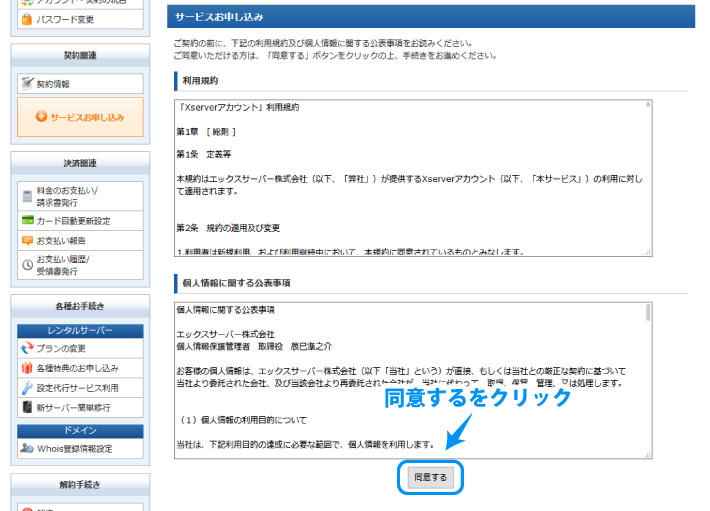
Task: Click the 契約関連 panel heading
Action: point(80,55)
